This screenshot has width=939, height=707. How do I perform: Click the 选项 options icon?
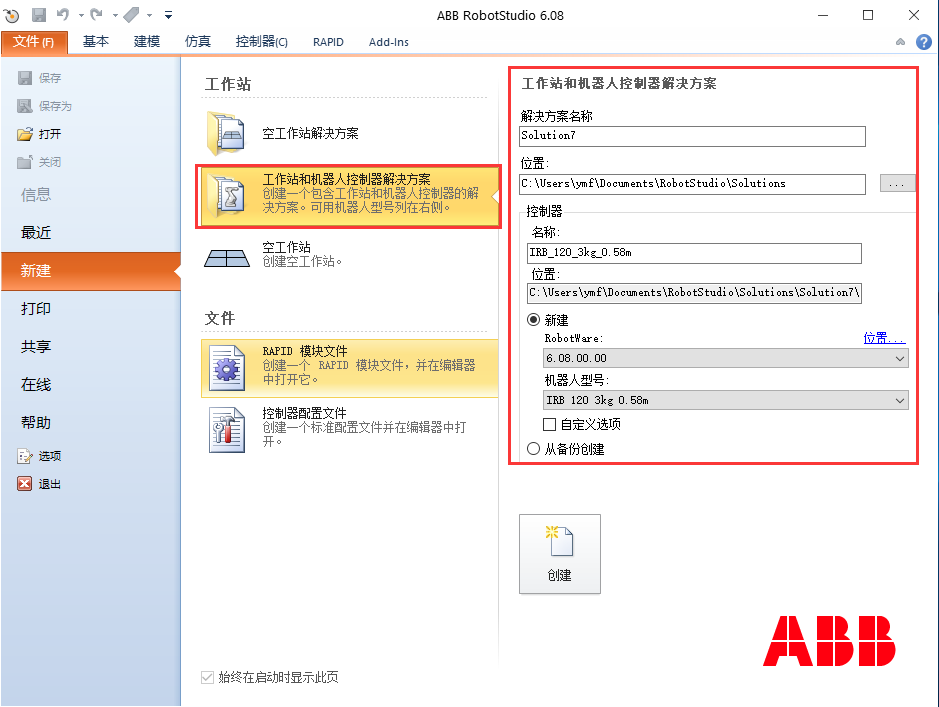[25, 456]
